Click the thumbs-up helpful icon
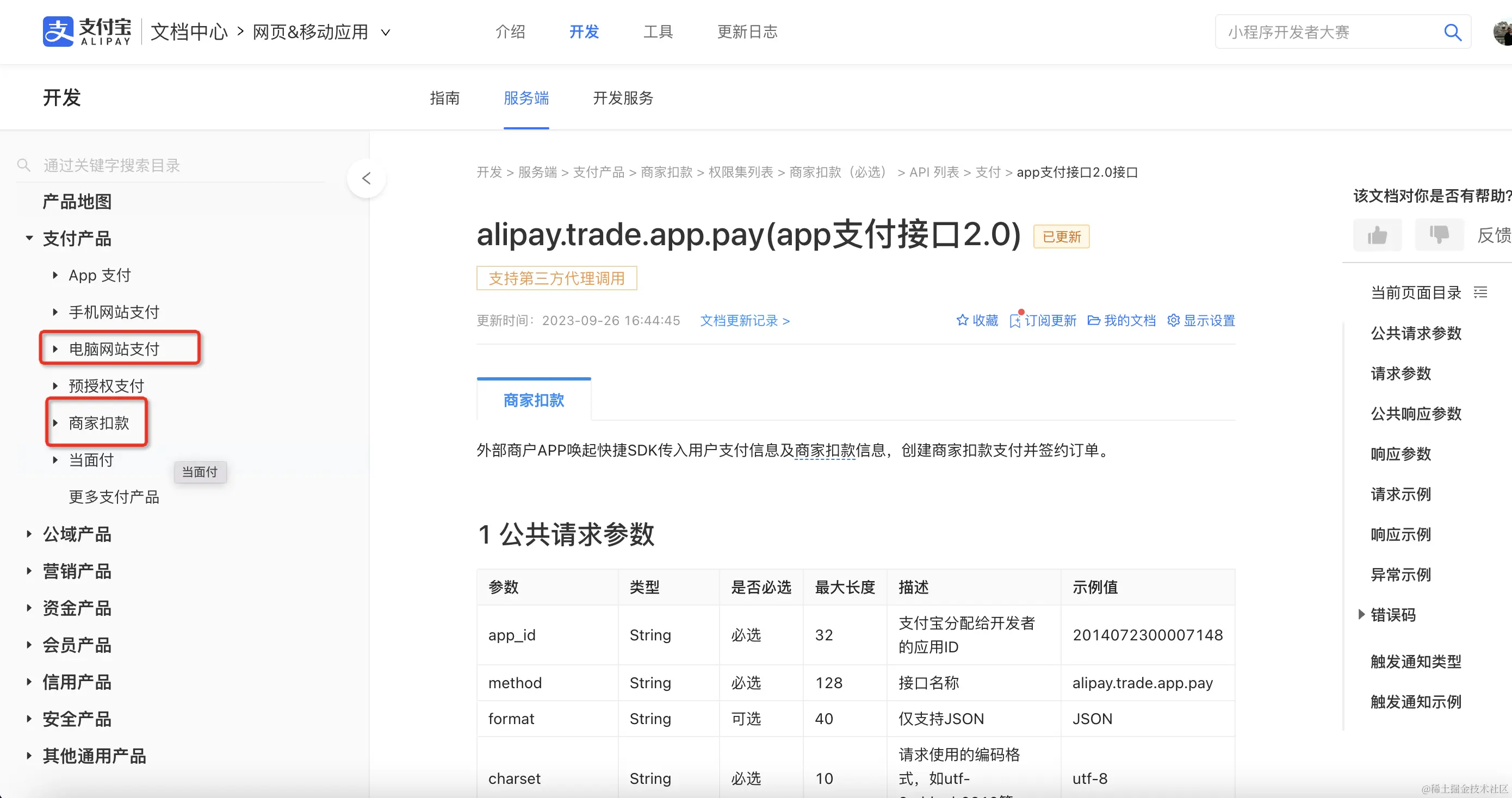 click(1377, 235)
